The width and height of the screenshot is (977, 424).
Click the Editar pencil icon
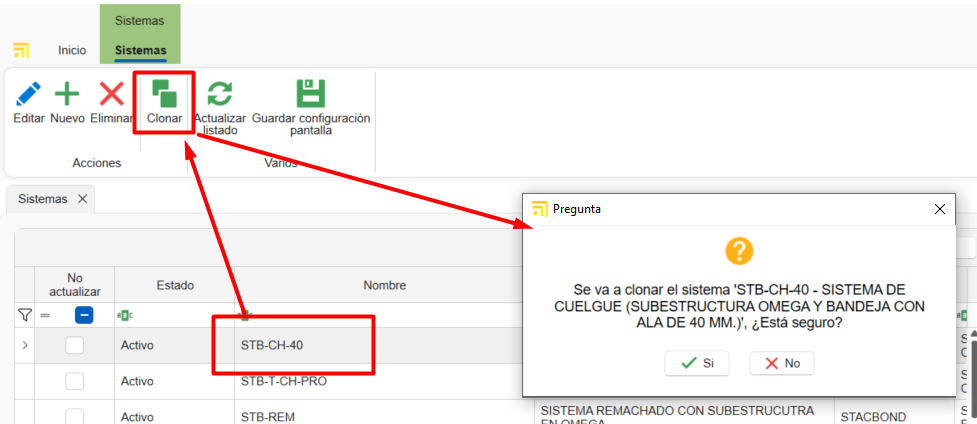(29, 95)
